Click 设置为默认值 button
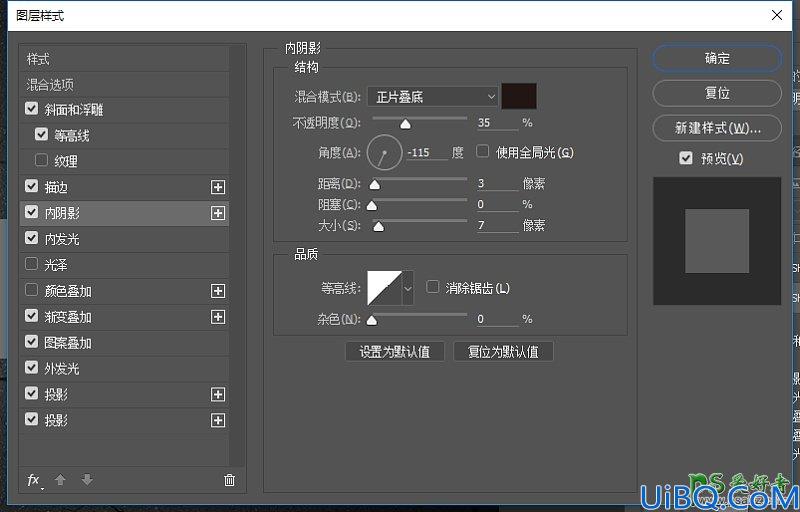Image resolution: width=800 pixels, height=512 pixels. pyautogui.click(x=395, y=352)
